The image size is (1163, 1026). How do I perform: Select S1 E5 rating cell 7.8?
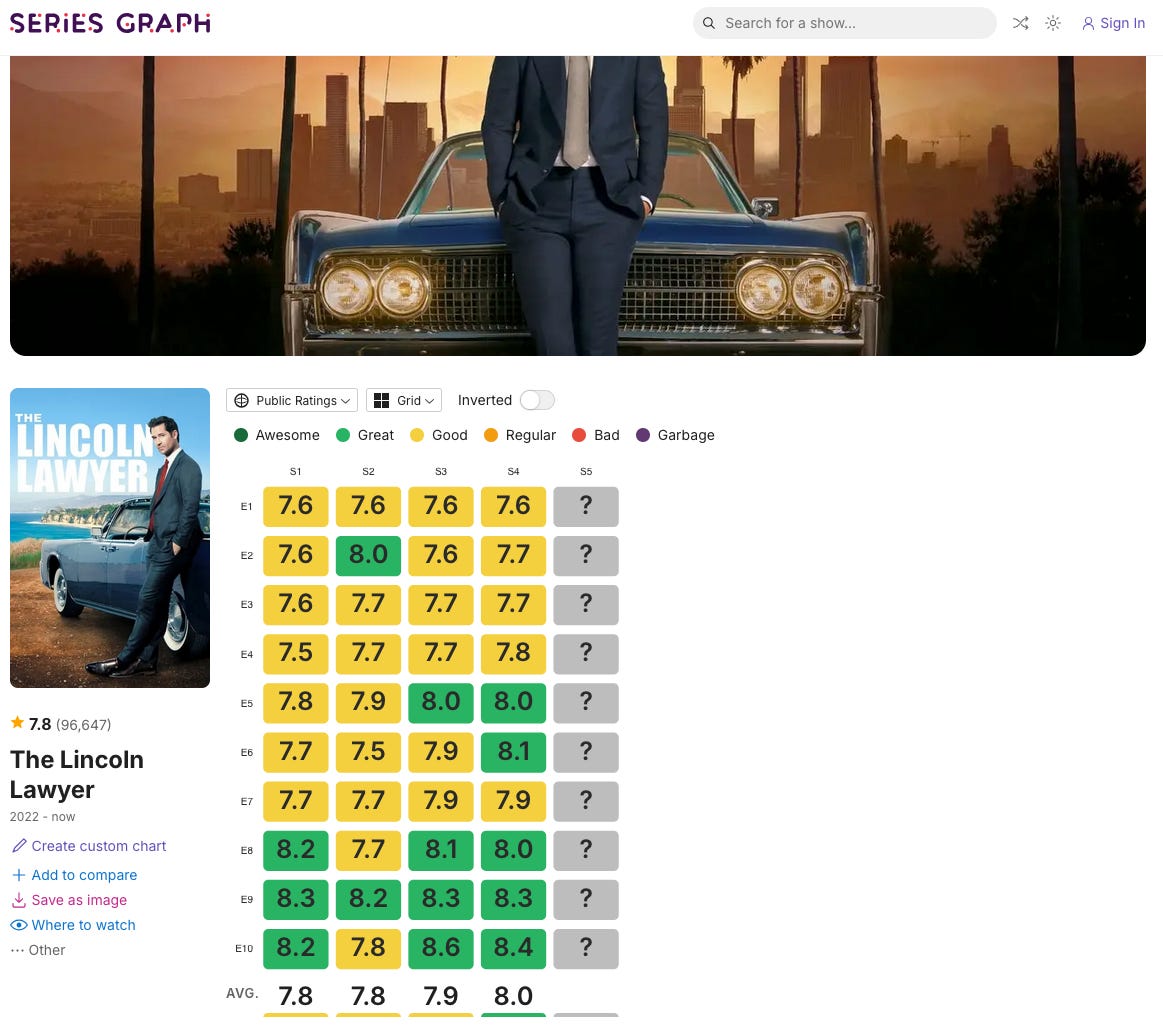point(295,703)
